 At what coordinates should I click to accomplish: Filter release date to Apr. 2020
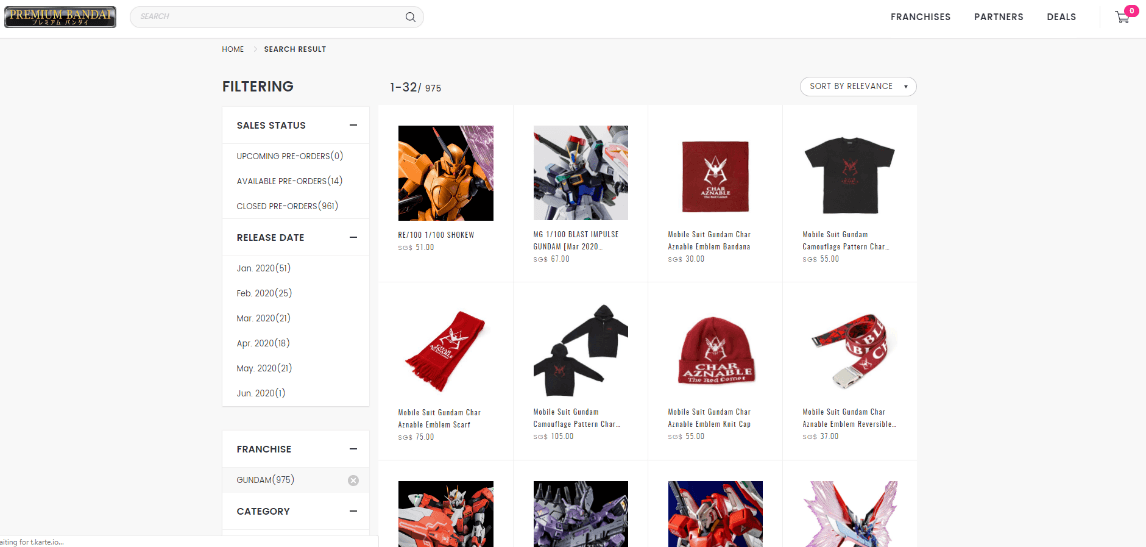pos(263,343)
